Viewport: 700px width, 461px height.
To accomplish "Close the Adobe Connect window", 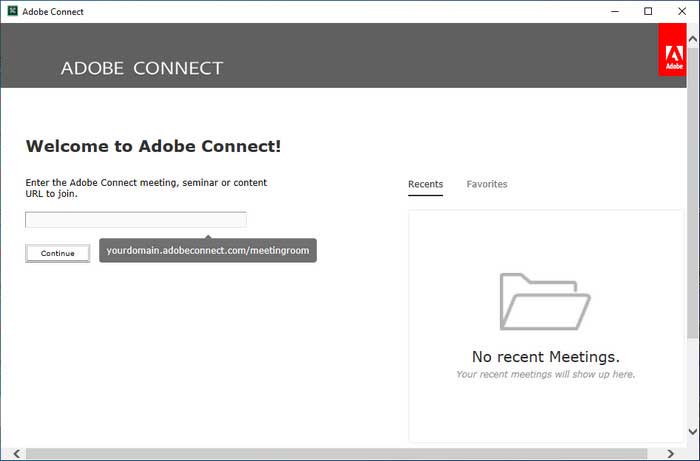I will (682, 12).
